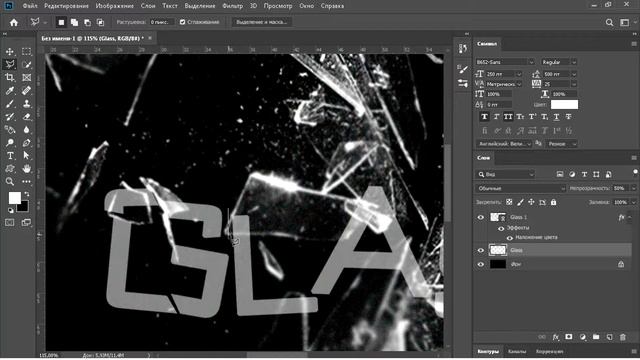This screenshot has width=640, height=360.
Task: Collapse Glass 1 layer effects list
Action: 629,218
